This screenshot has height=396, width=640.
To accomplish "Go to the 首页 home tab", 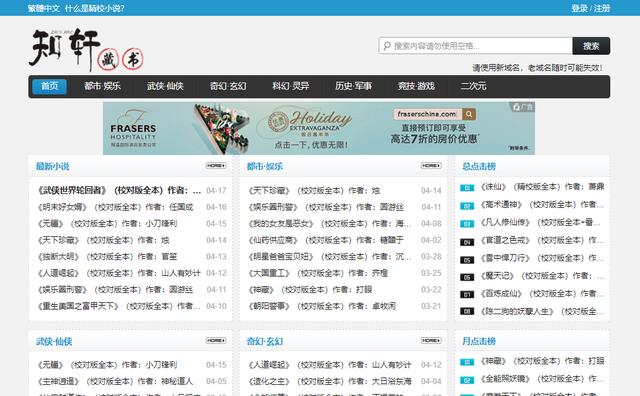I will tap(49, 86).
